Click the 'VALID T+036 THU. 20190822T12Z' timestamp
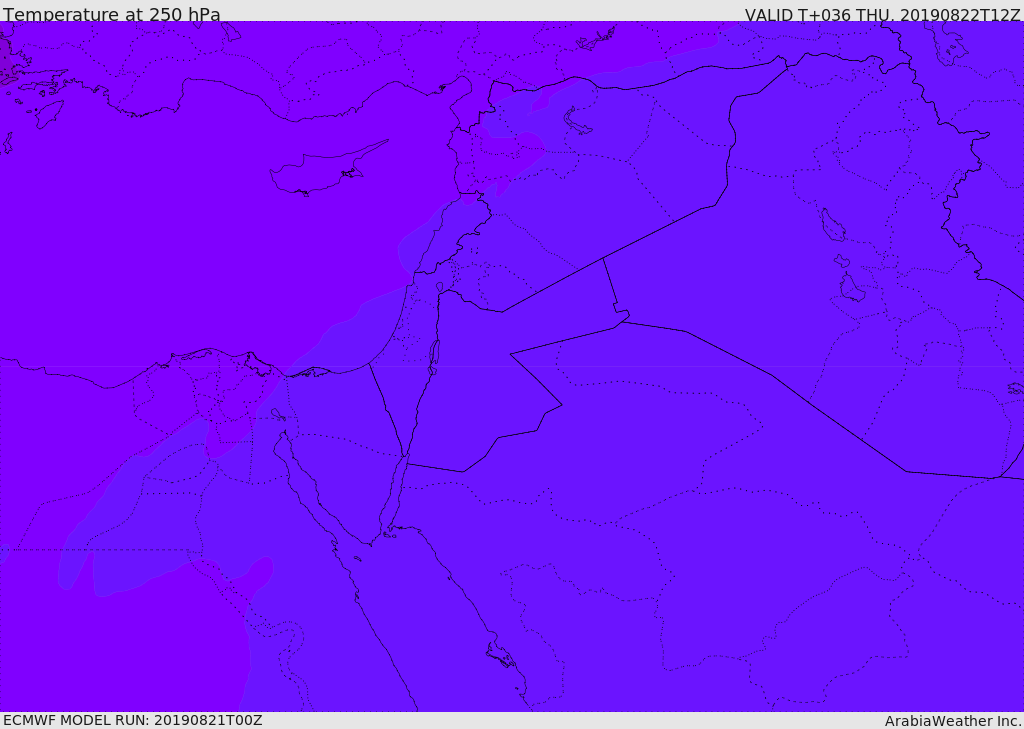 click(x=882, y=15)
